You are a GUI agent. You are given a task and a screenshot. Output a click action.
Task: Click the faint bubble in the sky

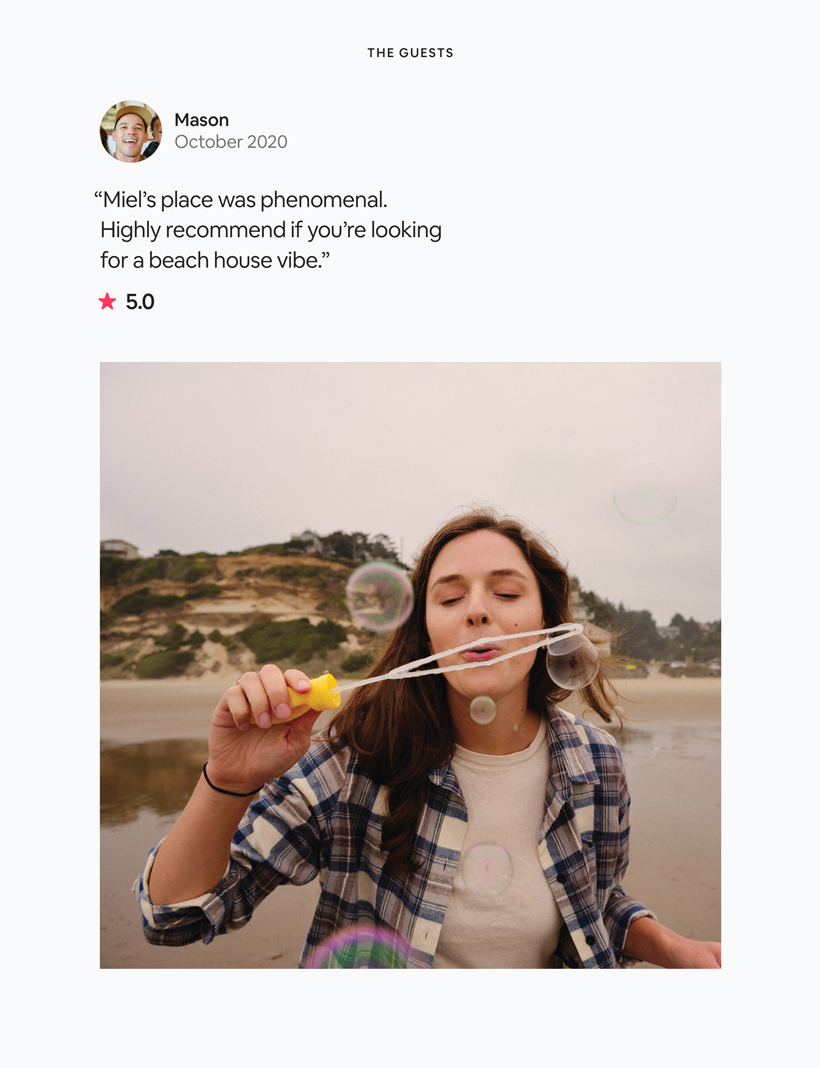pyautogui.click(x=645, y=493)
